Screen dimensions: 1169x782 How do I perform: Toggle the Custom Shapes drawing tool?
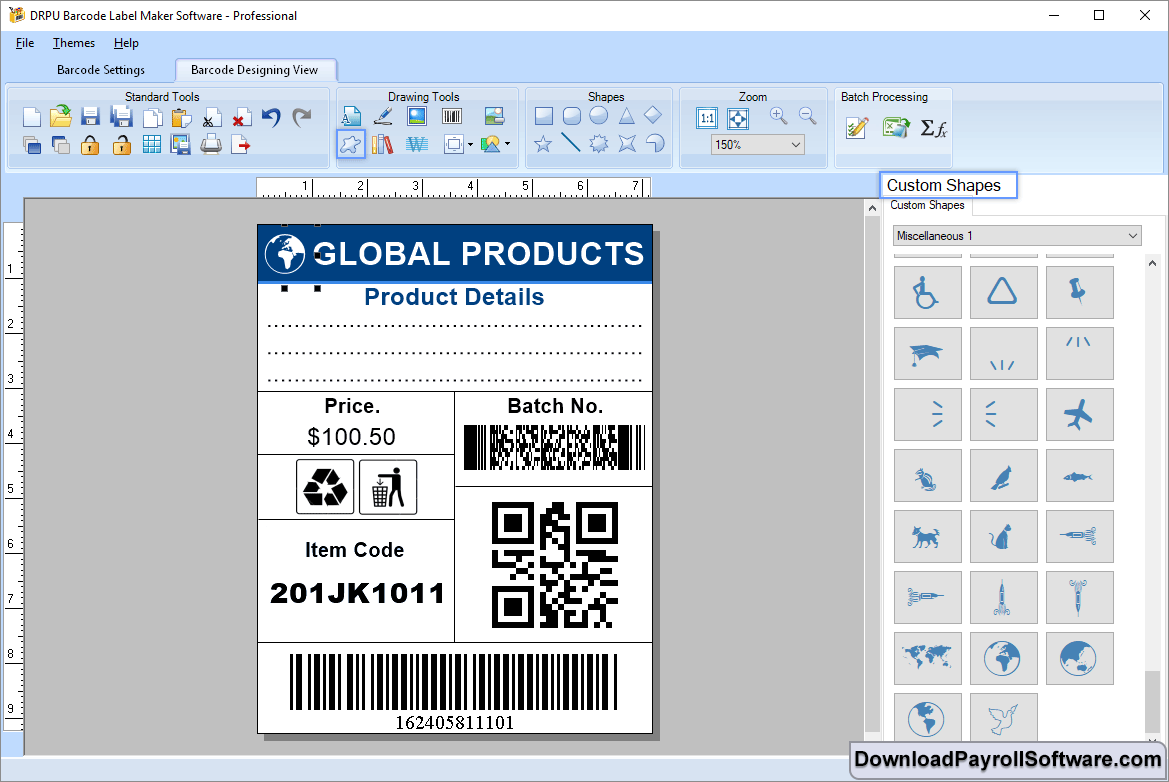(351, 144)
